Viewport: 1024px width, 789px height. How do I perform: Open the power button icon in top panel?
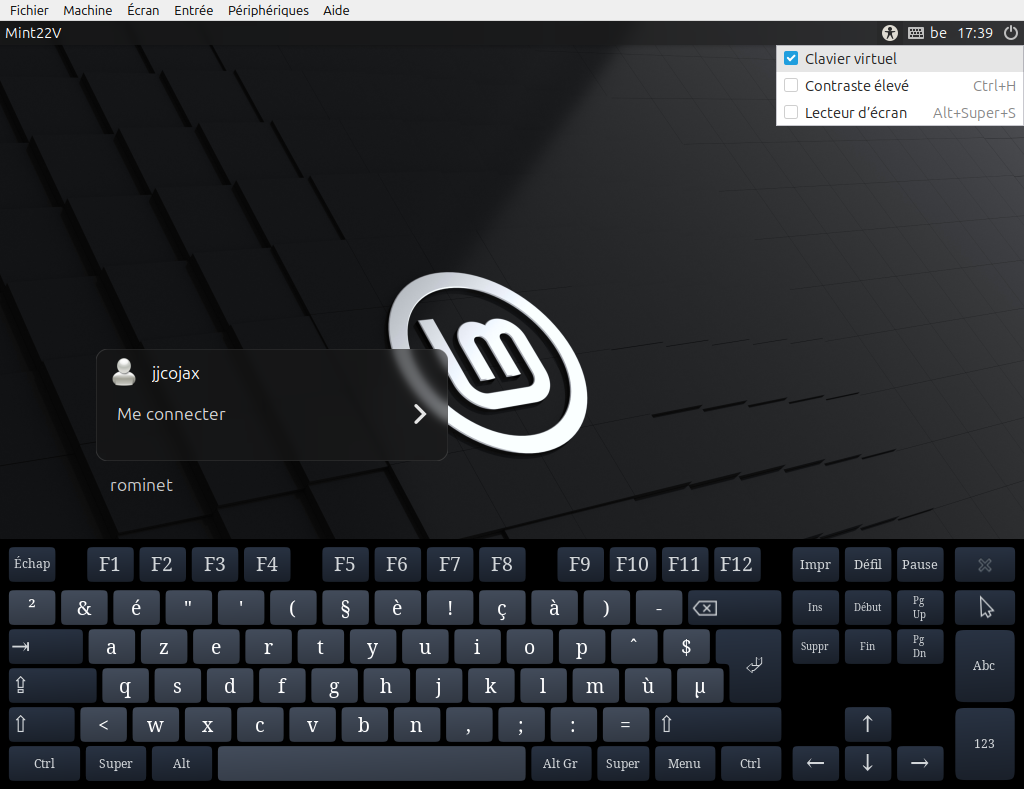(x=1010, y=33)
